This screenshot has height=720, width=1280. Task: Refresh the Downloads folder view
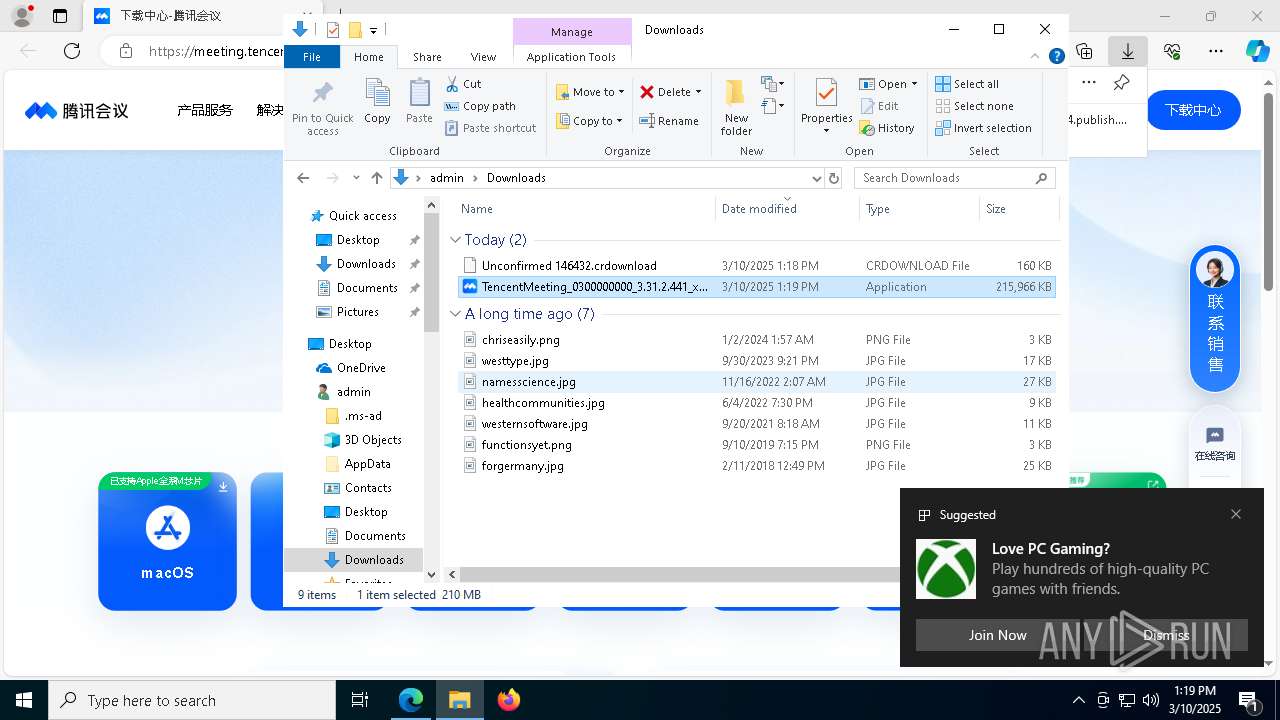(x=834, y=178)
